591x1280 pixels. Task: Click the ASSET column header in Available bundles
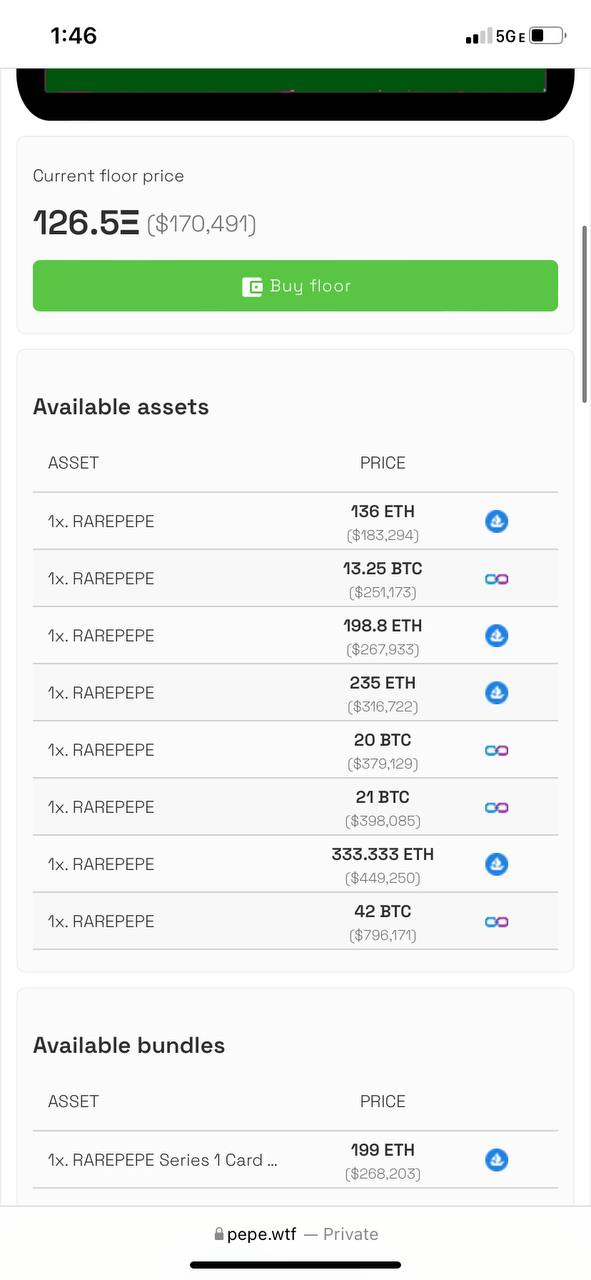[73, 1101]
